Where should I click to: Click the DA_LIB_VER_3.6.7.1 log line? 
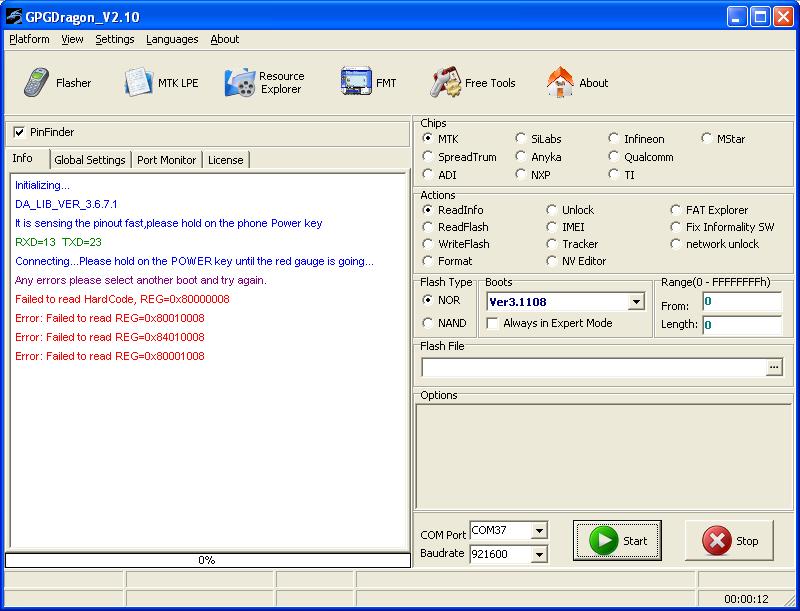(66, 204)
